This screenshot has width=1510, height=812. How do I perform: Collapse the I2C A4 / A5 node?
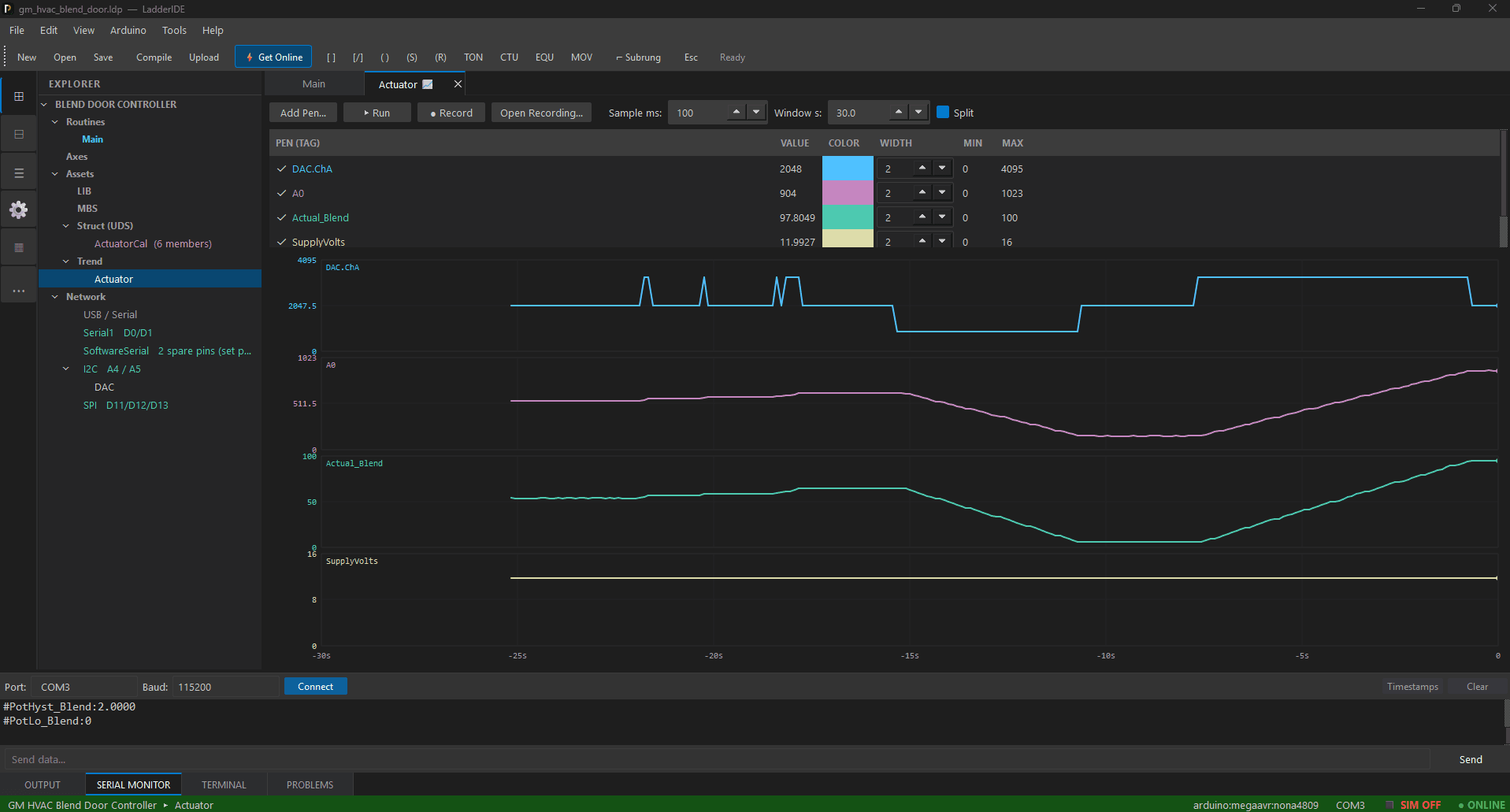66,369
